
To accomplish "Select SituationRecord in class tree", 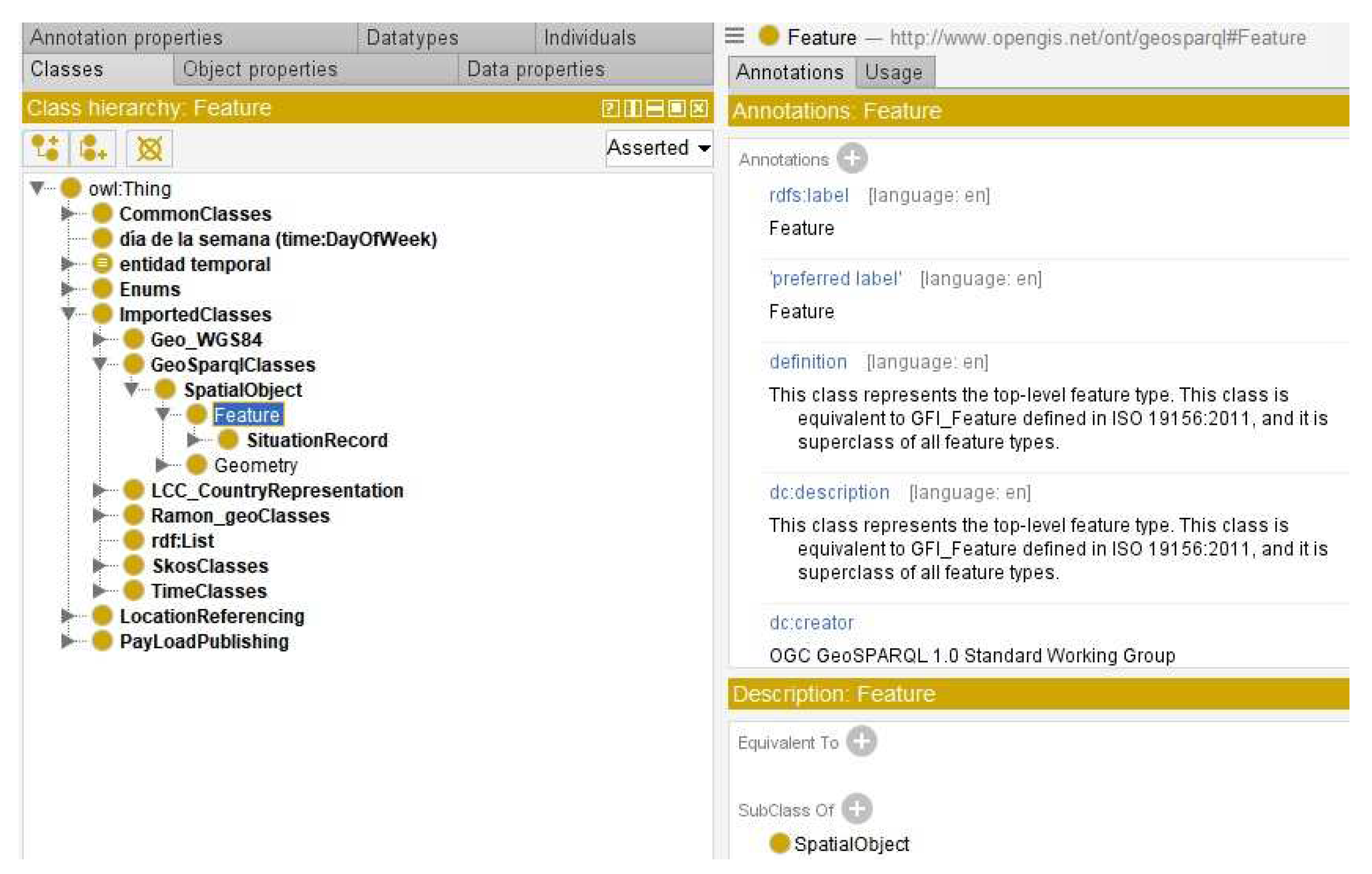I will 317,440.
